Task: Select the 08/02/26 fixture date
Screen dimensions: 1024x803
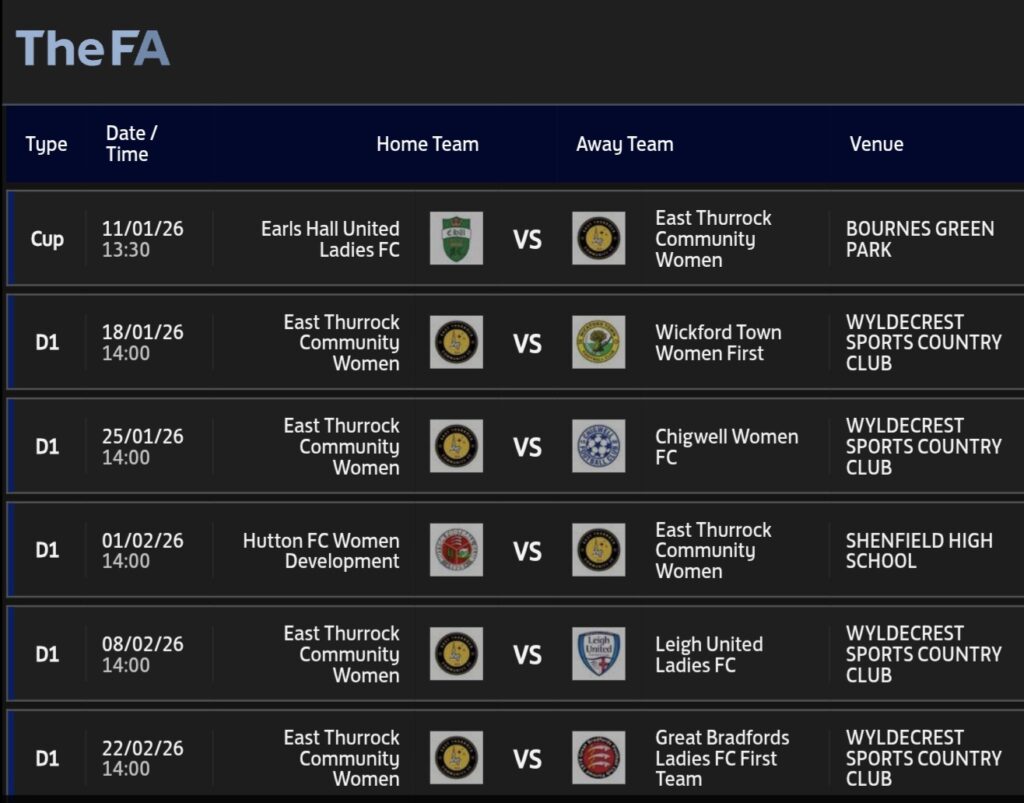Action: tap(142, 644)
